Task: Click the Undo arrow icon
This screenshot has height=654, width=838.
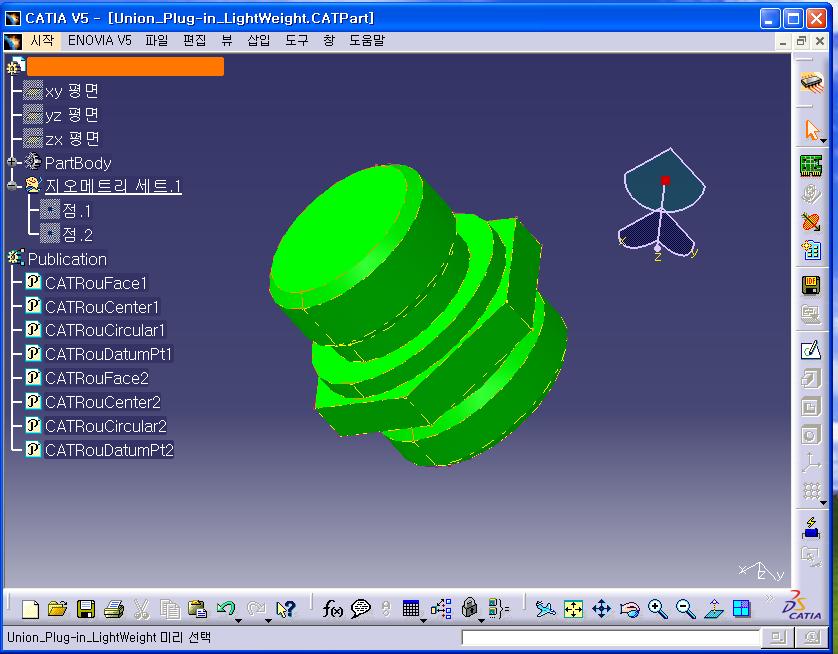Action: [x=225, y=608]
